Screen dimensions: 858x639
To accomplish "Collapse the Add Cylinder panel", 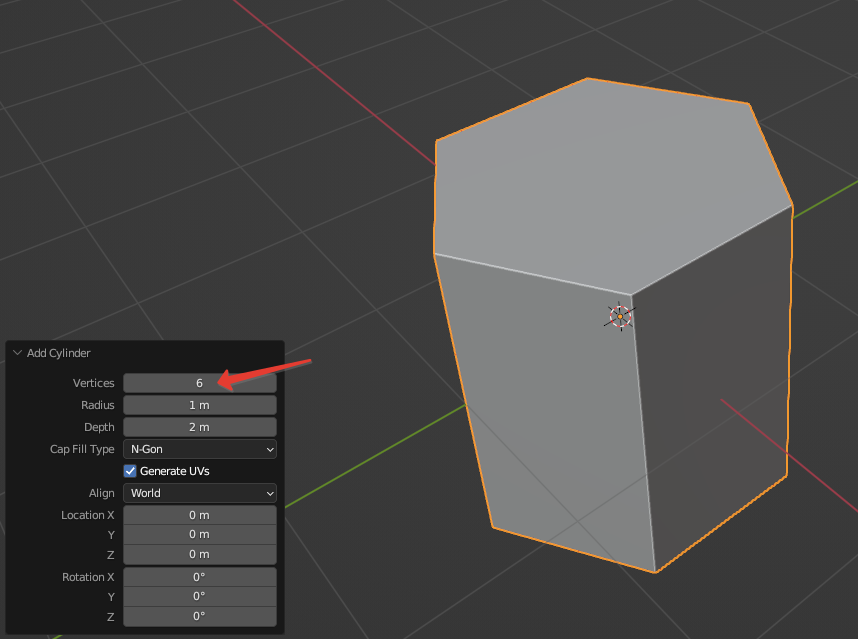I will click(x=17, y=353).
